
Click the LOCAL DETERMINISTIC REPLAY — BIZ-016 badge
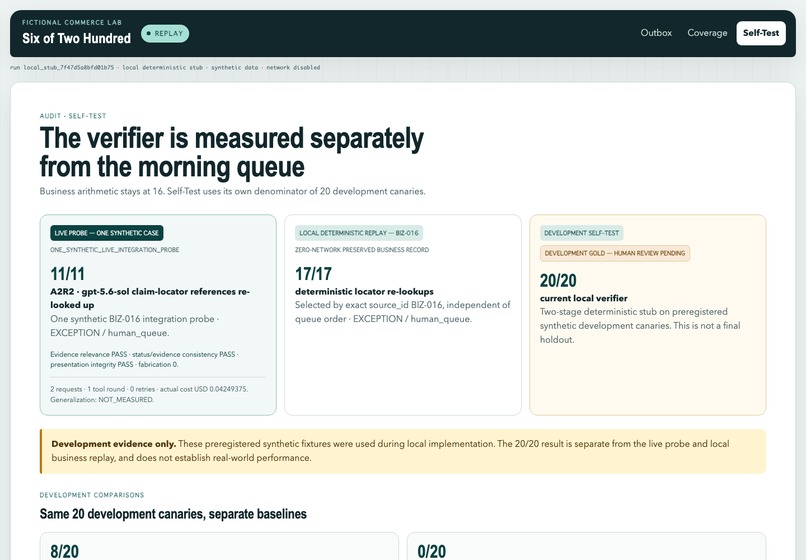click(359, 233)
